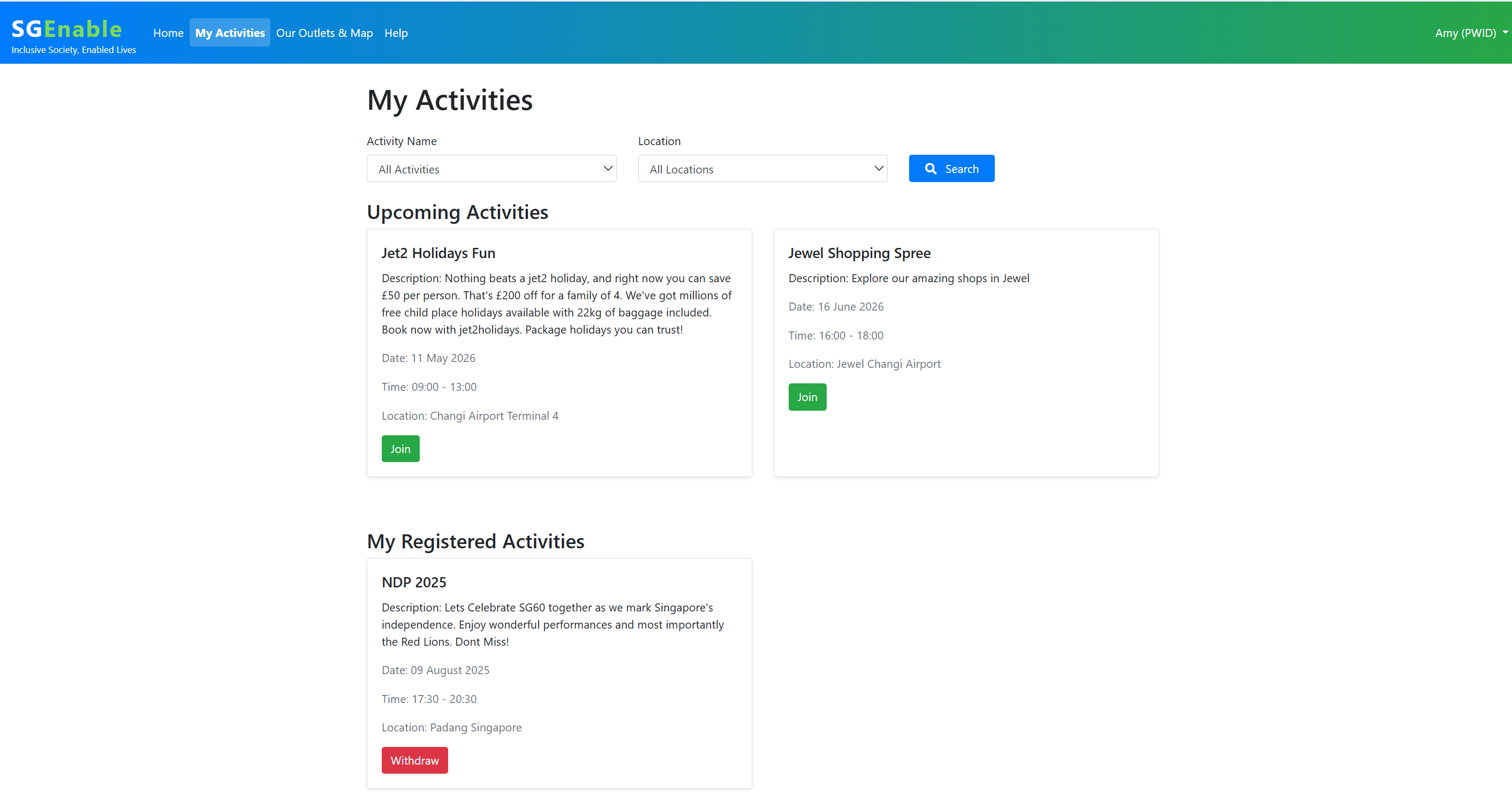Click the user menu caret icon

pyautogui.click(x=1505, y=32)
